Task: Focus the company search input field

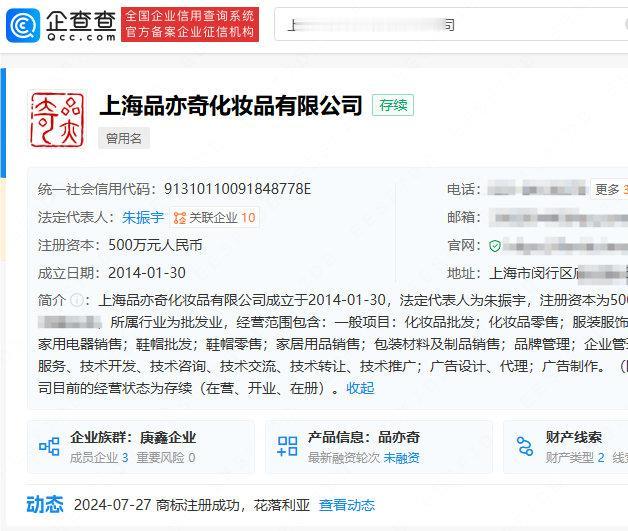Action: tap(451, 24)
